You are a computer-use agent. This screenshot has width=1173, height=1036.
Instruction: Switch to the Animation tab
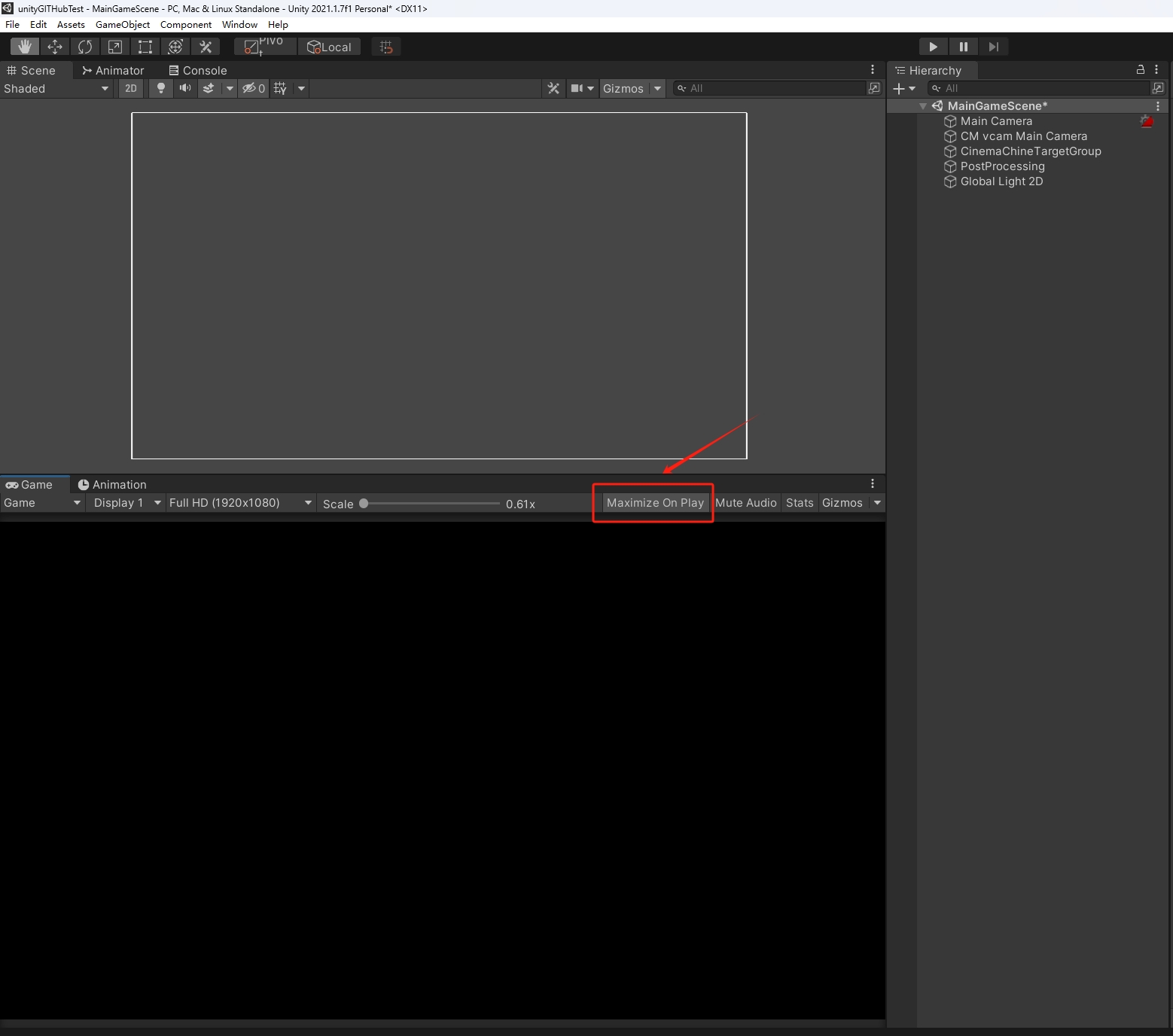point(112,484)
